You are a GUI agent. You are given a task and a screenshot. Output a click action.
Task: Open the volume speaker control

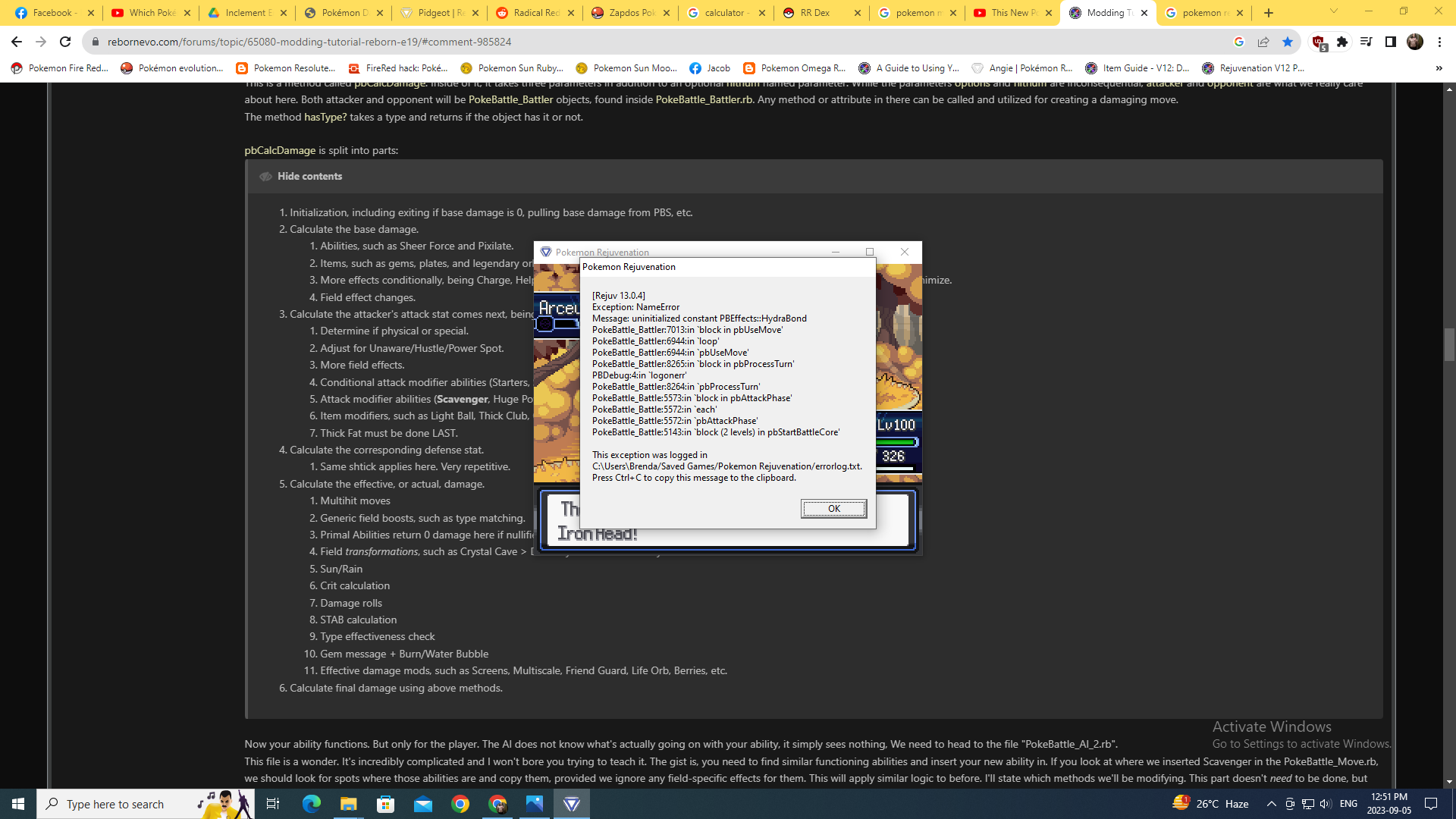[x=1326, y=804]
